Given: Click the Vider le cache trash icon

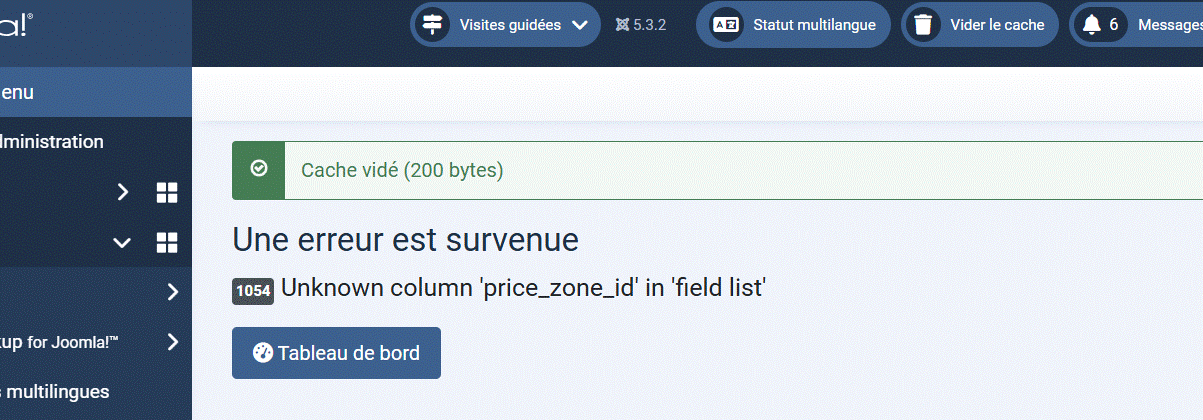Looking at the screenshot, I should point(924,25).
